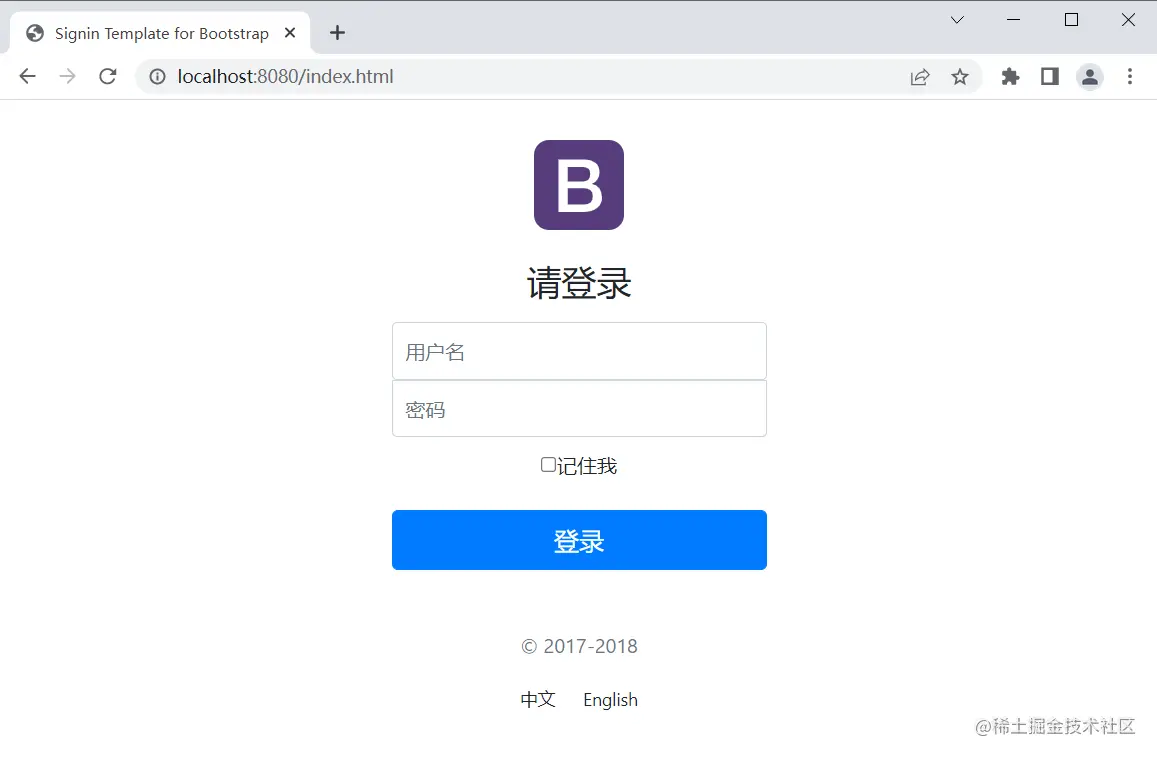
Task: Click the address bar URL localhost:8080/index.html
Action: click(286, 77)
